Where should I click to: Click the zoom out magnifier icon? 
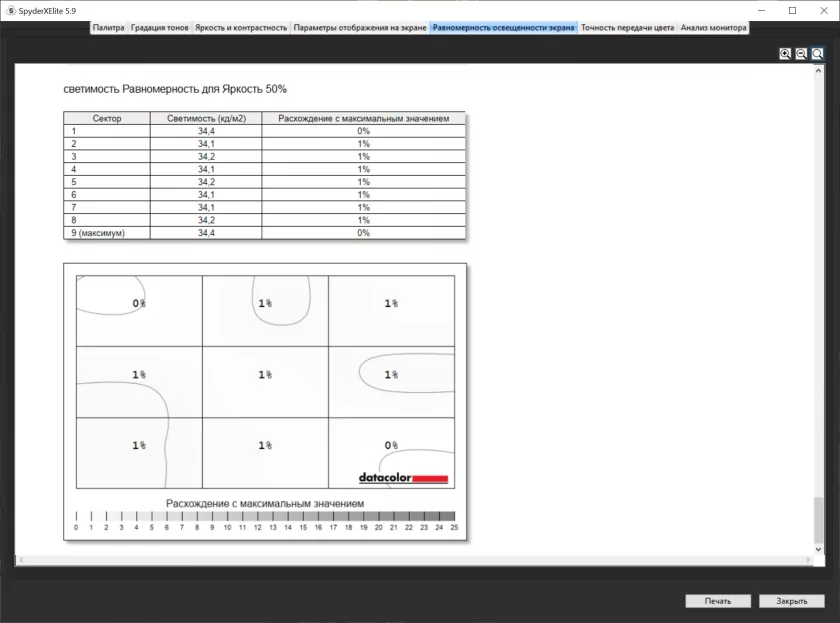click(x=801, y=54)
